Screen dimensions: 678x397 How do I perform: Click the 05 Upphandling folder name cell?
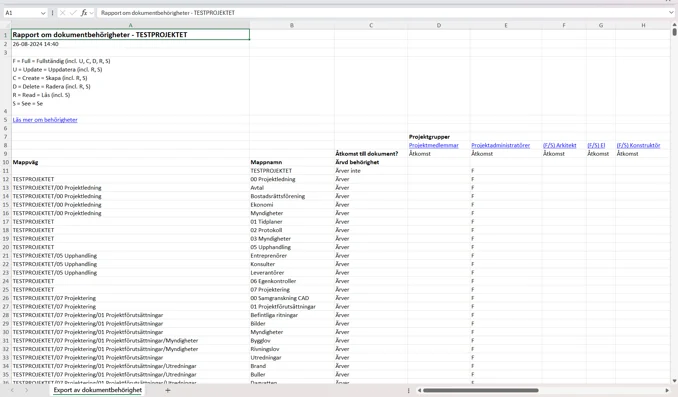click(x=291, y=247)
